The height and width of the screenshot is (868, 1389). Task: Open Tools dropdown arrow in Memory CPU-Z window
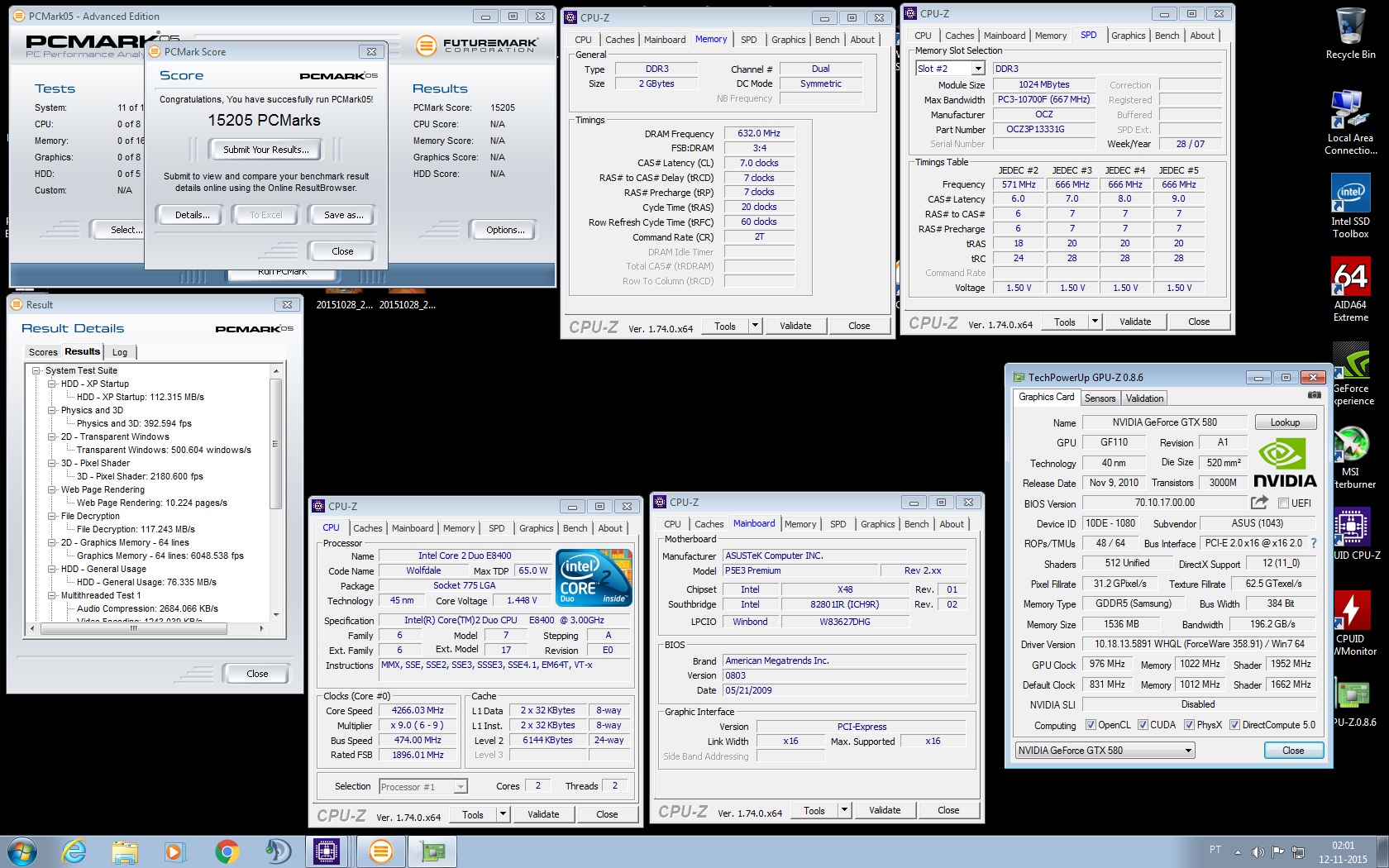tap(755, 326)
